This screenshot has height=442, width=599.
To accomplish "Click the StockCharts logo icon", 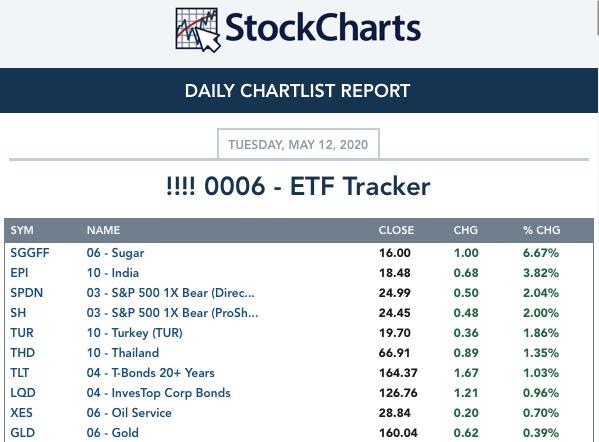I will (x=198, y=30).
